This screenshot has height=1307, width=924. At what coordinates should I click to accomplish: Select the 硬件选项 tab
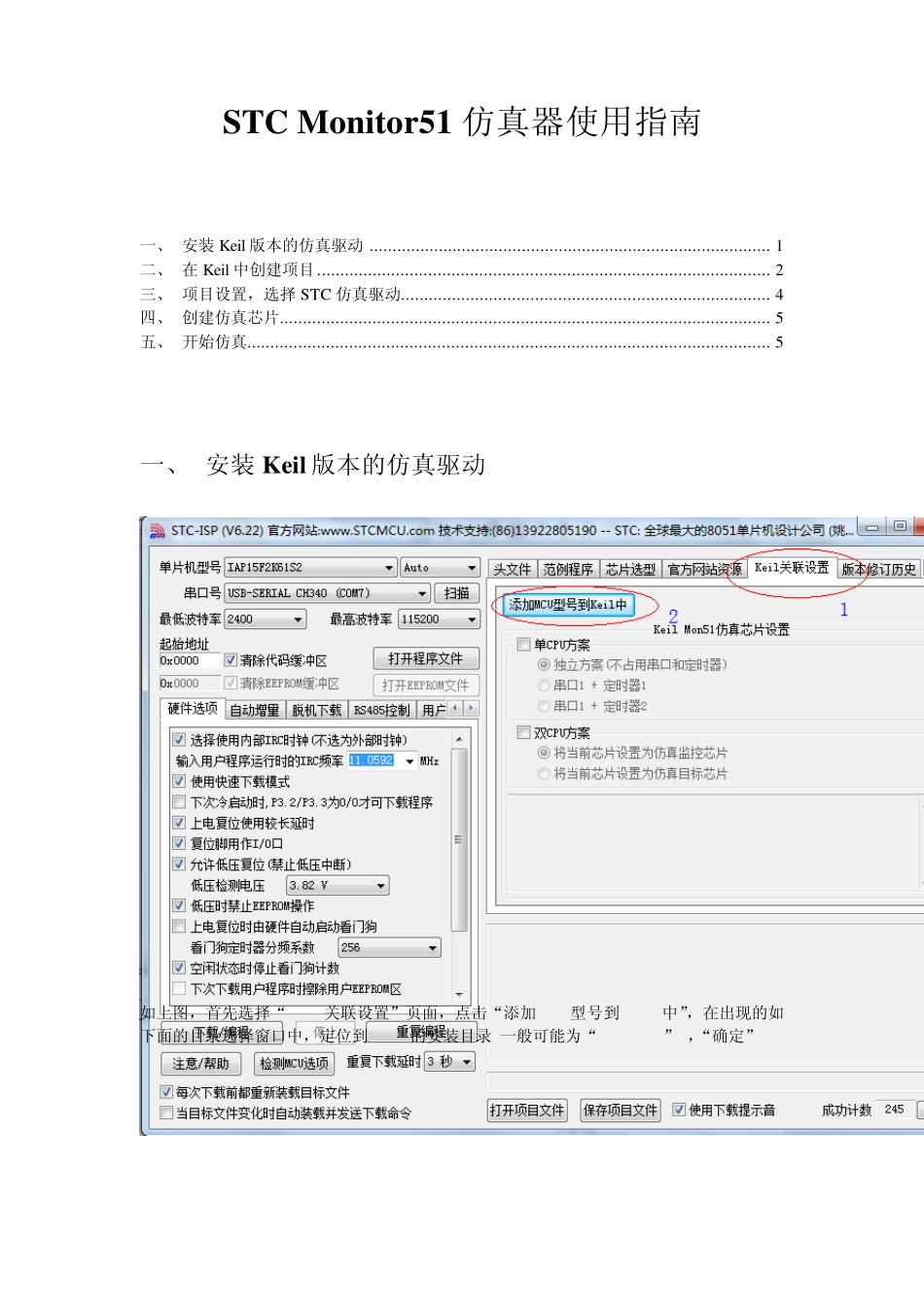[193, 709]
